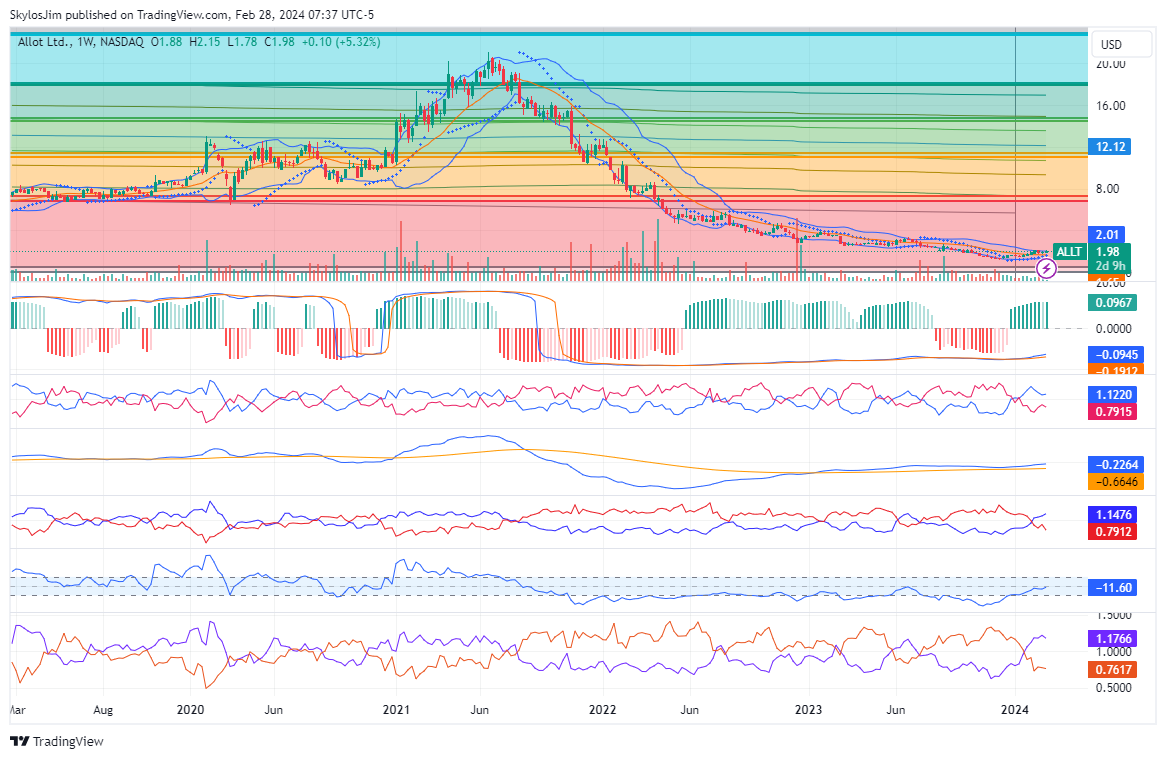Click the purple lightning bolt event icon
This screenshot has width=1166, height=759.
tap(1046, 268)
